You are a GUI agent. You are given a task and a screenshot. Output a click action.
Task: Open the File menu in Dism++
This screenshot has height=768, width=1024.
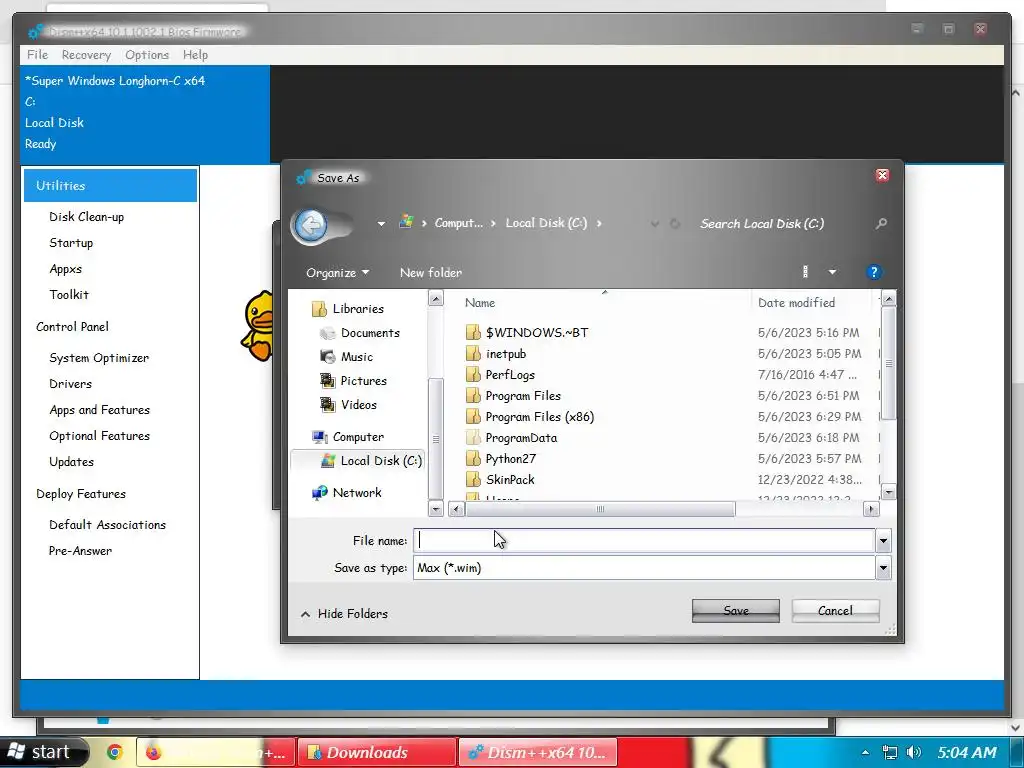tap(37, 55)
